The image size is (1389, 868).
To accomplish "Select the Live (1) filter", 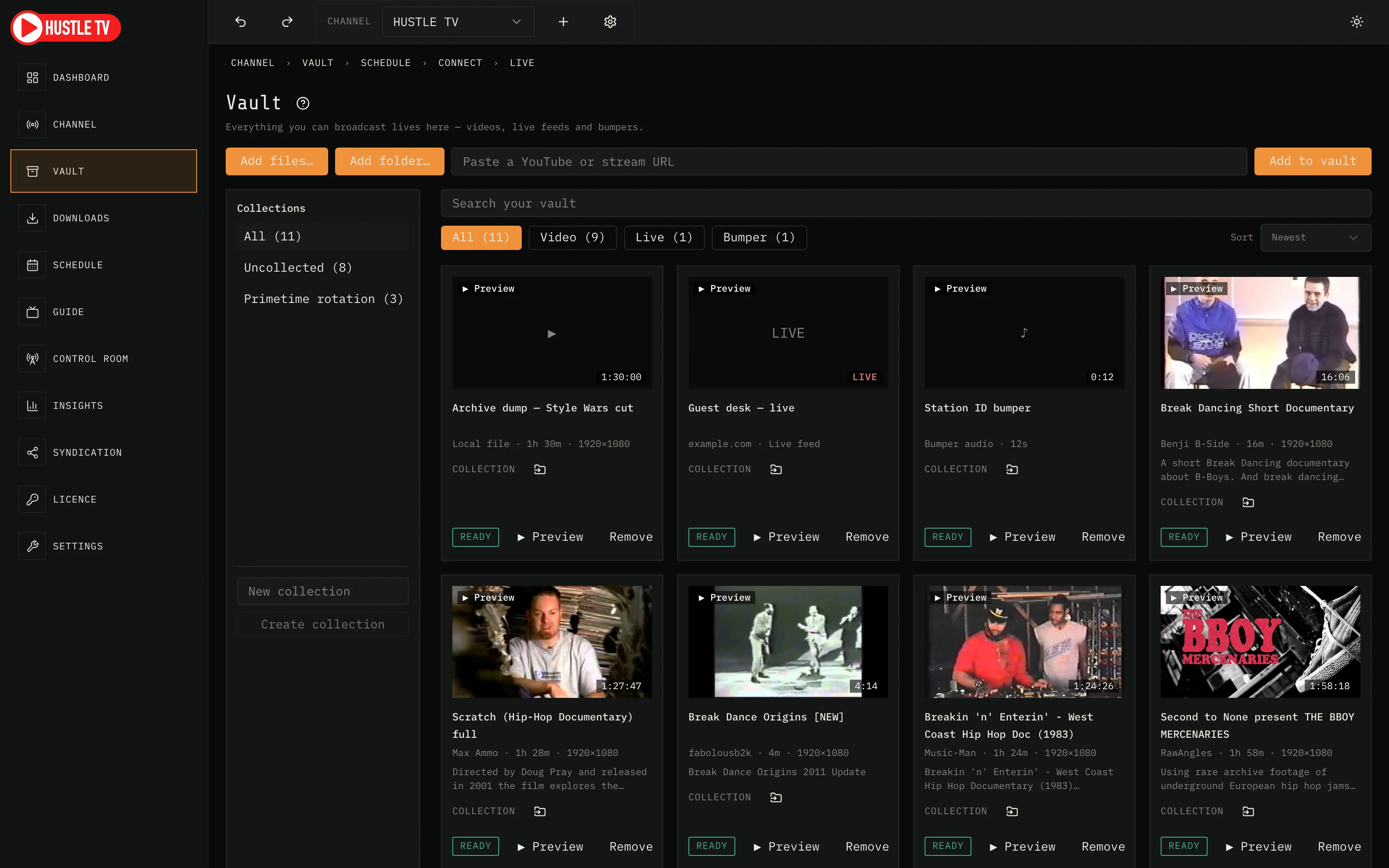I will click(664, 238).
